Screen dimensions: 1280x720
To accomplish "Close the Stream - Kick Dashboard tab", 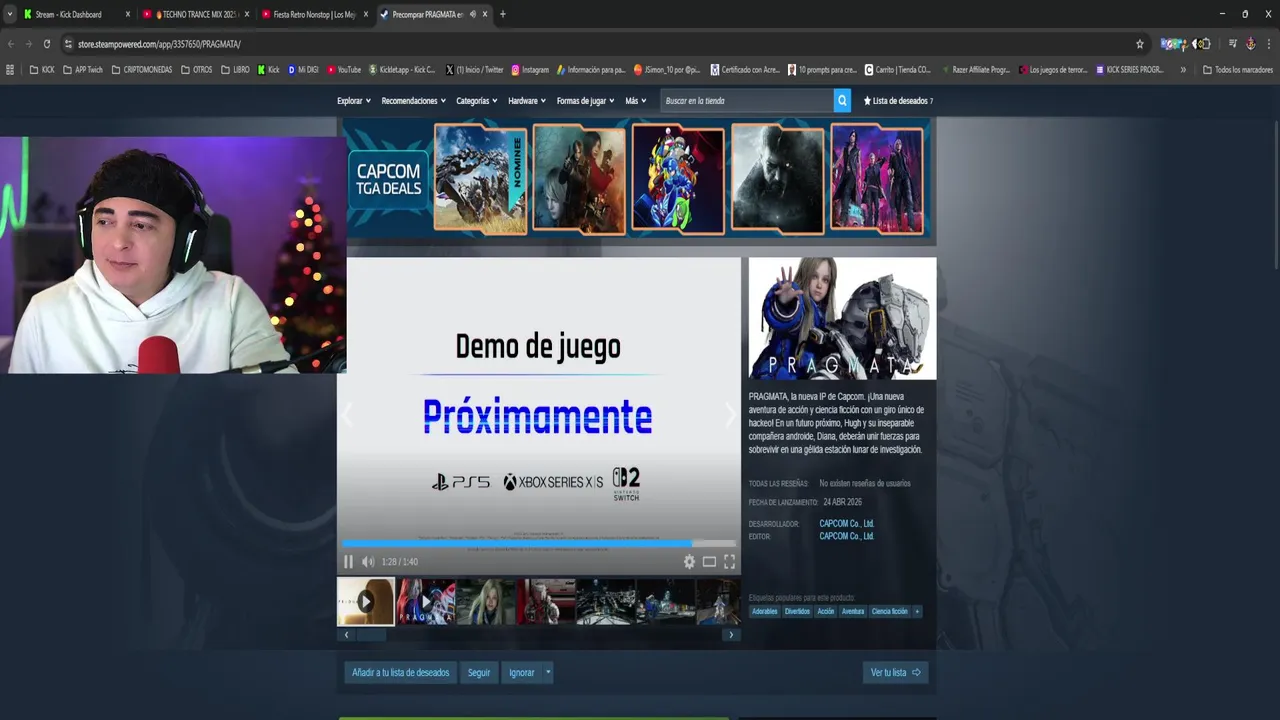I will click(x=127, y=14).
